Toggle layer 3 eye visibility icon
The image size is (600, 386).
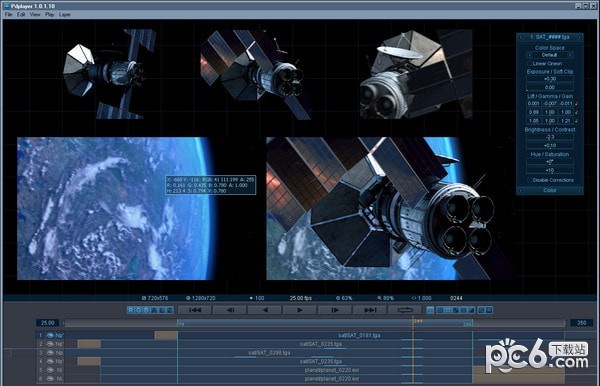pyautogui.click(x=50, y=353)
